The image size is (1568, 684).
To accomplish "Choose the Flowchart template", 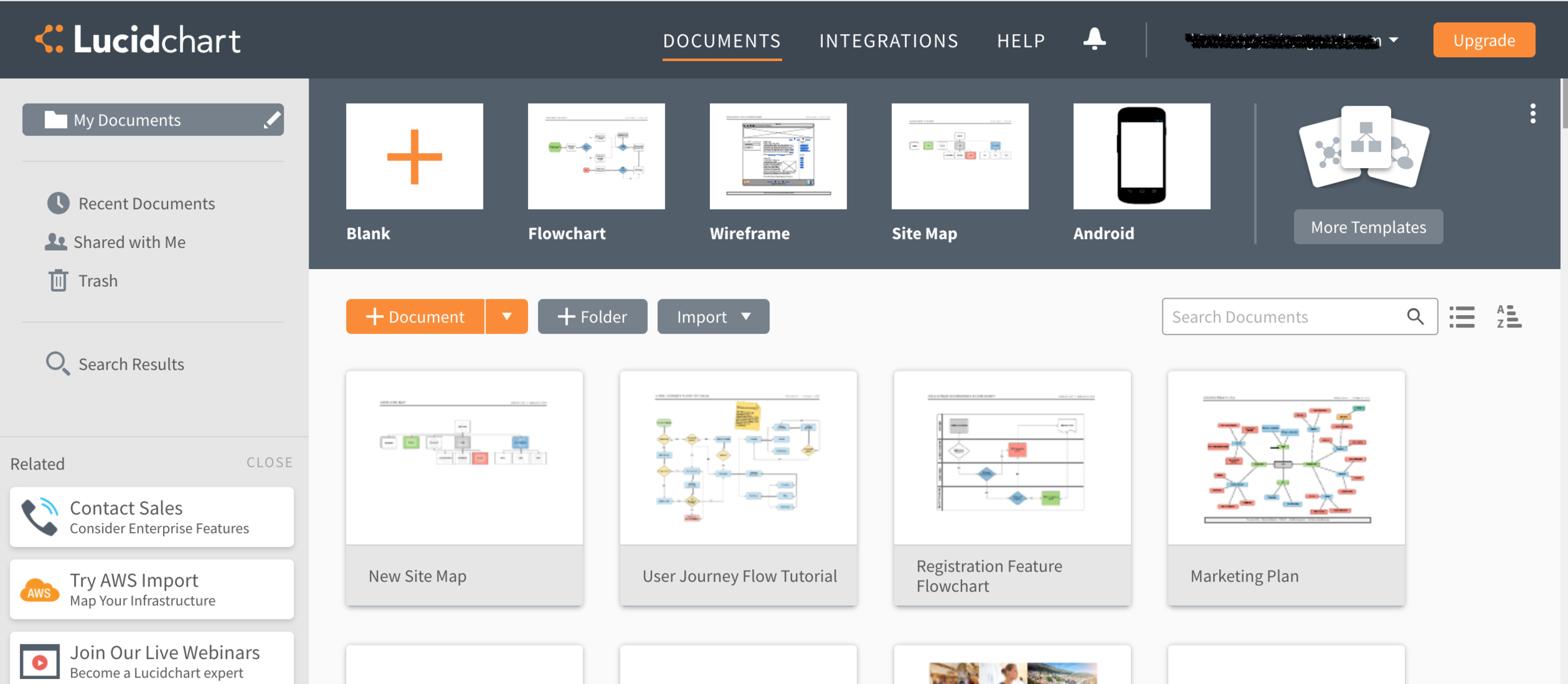I will [596, 156].
